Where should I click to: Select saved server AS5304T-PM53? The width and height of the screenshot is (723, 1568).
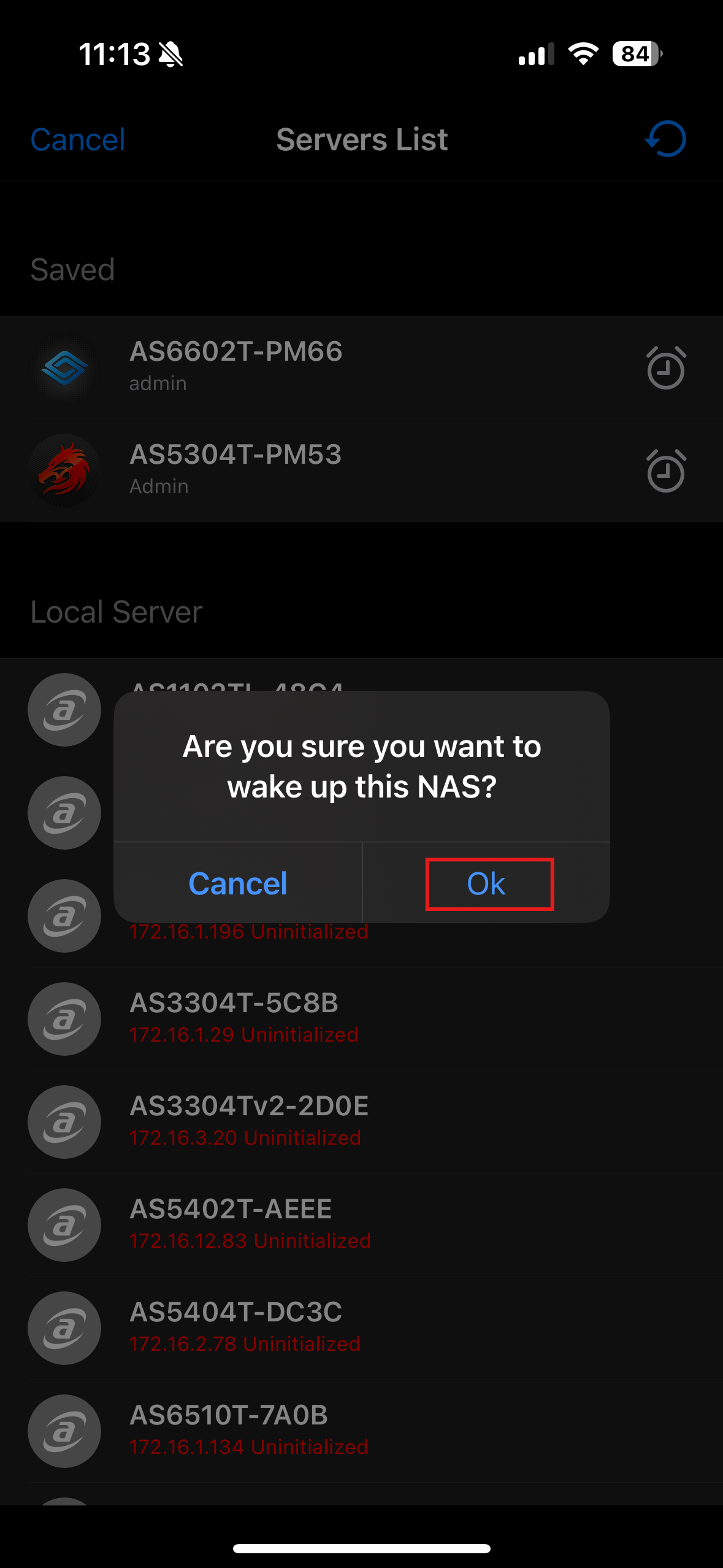[361, 471]
